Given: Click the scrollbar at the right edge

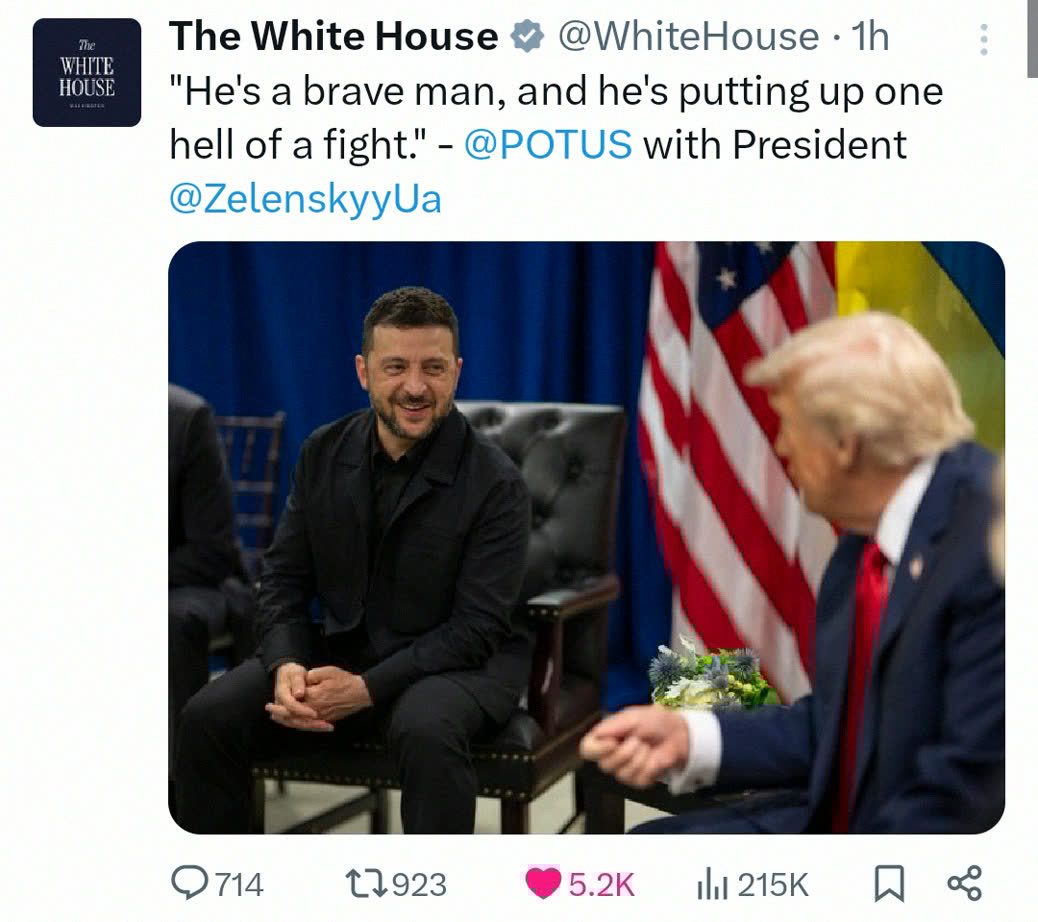Looking at the screenshot, I should click(1033, 40).
